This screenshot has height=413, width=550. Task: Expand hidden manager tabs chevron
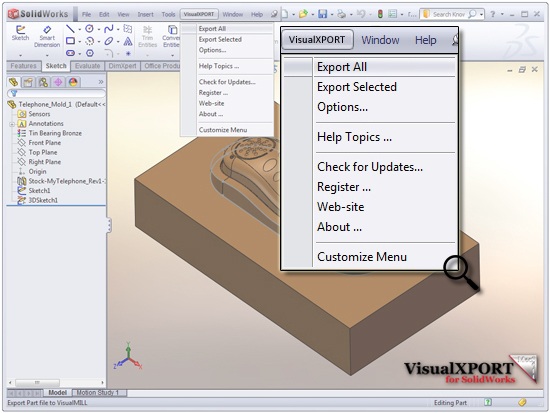(101, 82)
